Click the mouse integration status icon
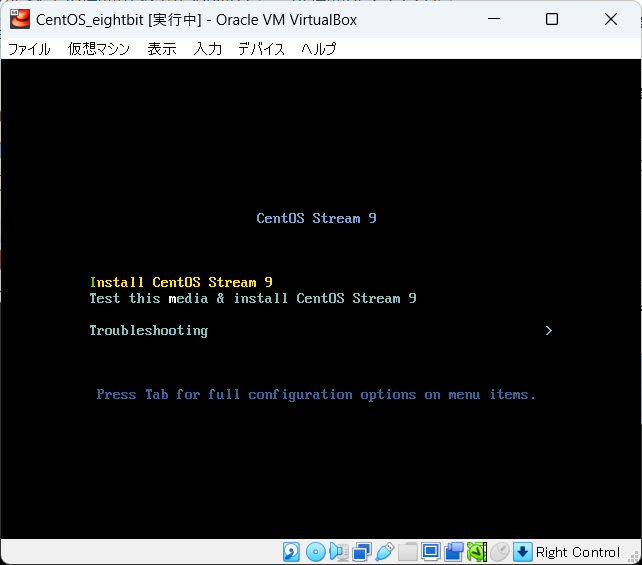Viewport: 642px width, 565px height. (x=500, y=552)
